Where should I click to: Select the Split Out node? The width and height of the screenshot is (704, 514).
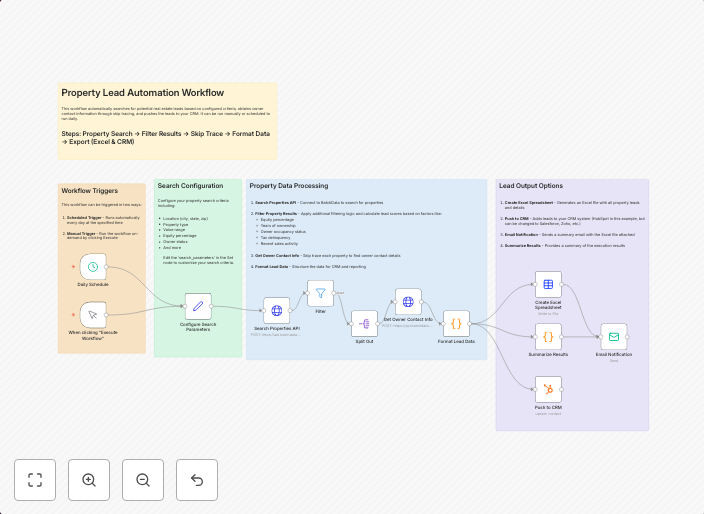click(x=364, y=323)
